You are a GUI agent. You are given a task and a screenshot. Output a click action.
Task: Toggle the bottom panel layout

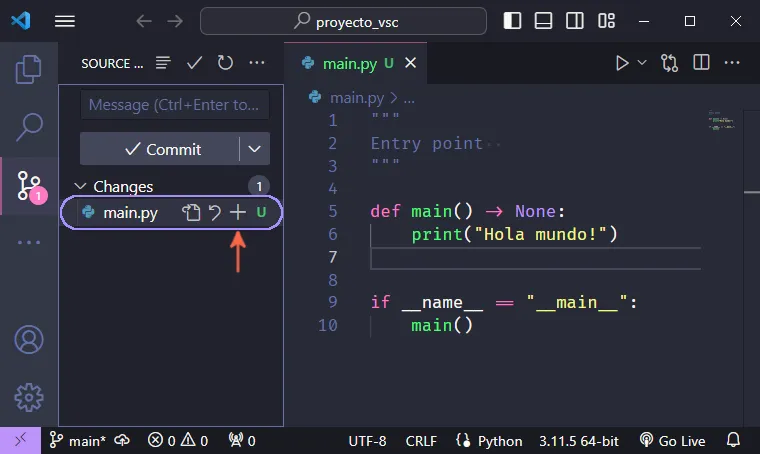coord(542,21)
